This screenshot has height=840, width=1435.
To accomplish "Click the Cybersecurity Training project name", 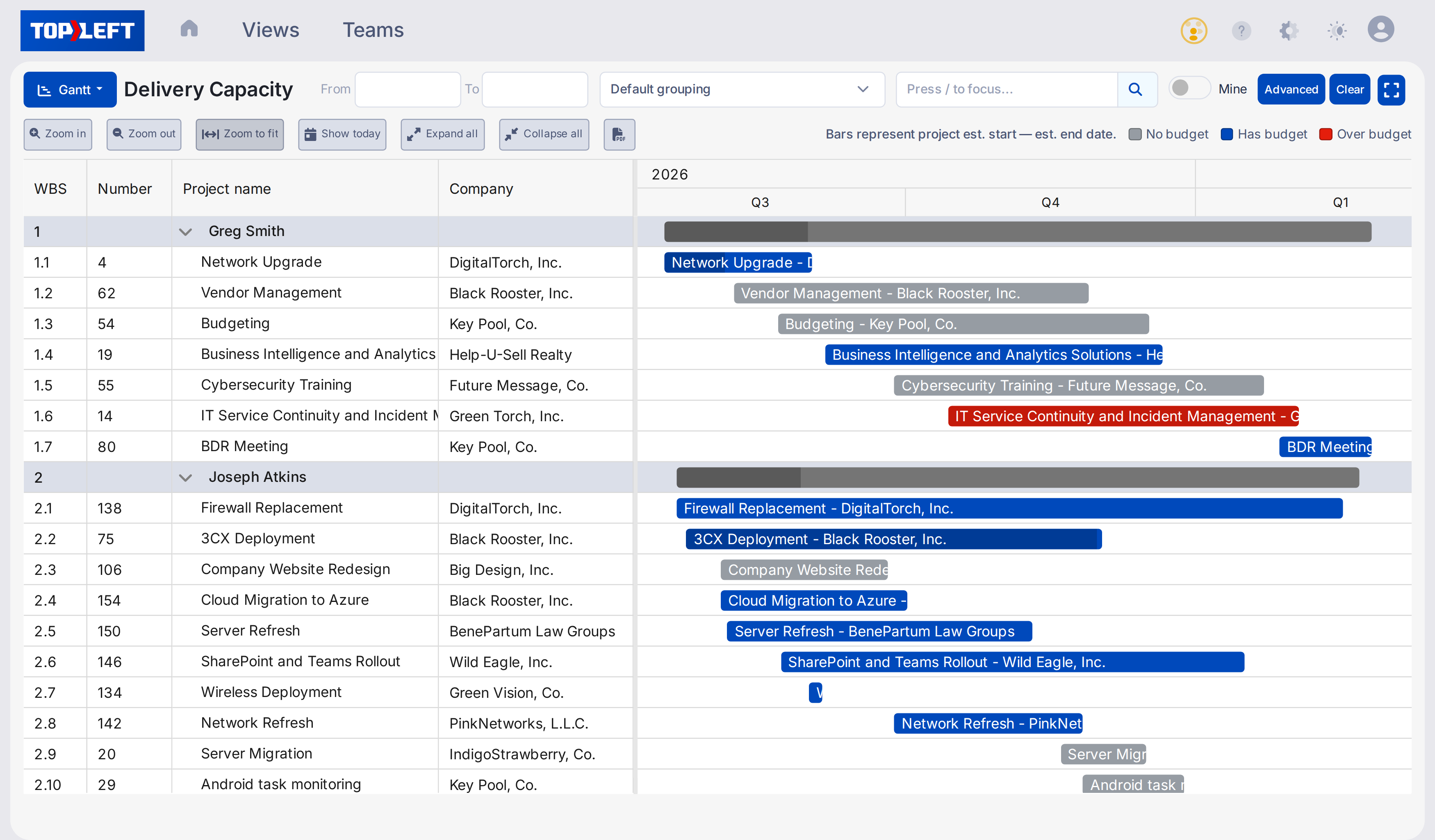I will [276, 385].
